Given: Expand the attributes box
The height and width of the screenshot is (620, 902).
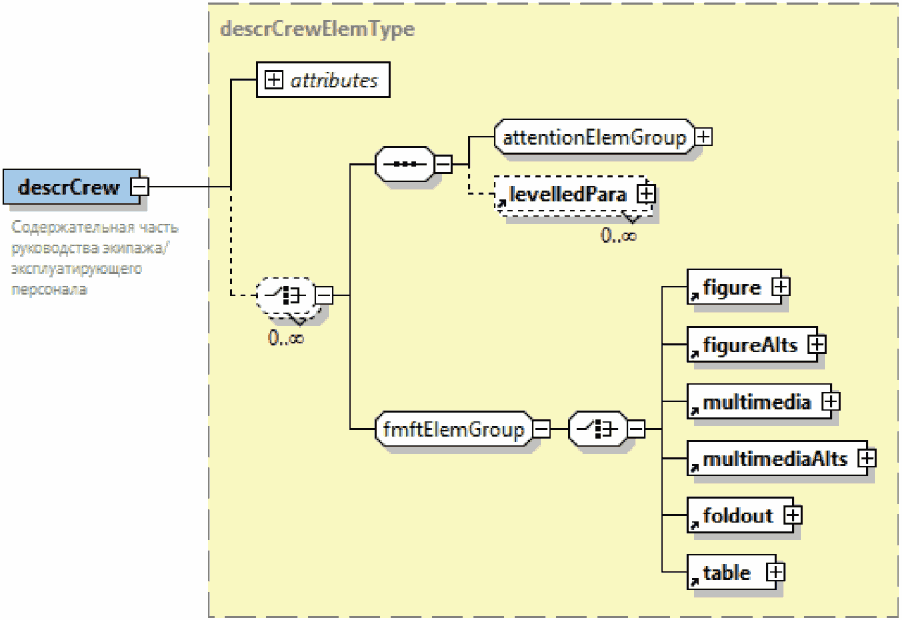Looking at the screenshot, I should tap(272, 81).
